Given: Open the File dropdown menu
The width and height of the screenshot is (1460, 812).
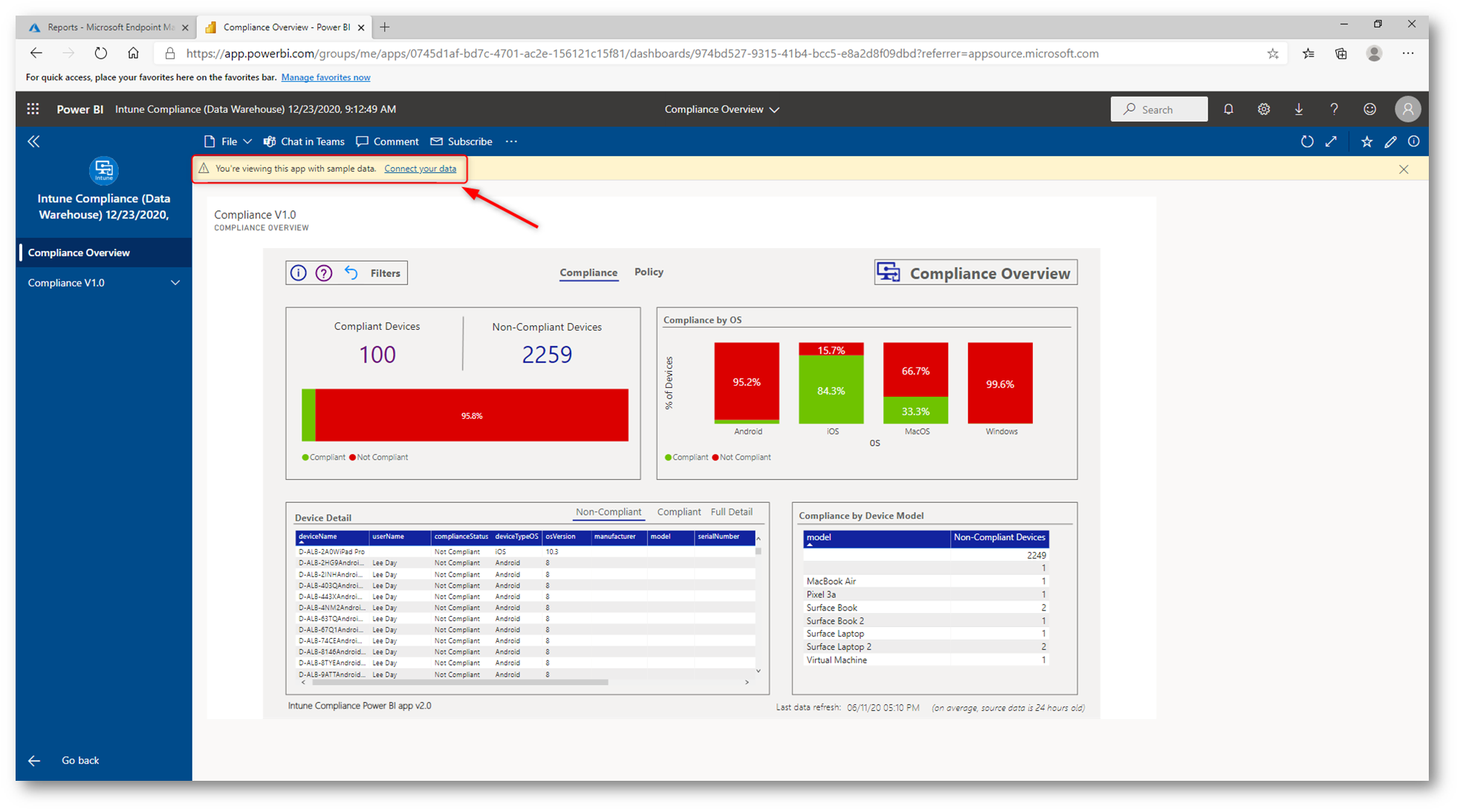Looking at the screenshot, I should [x=227, y=141].
